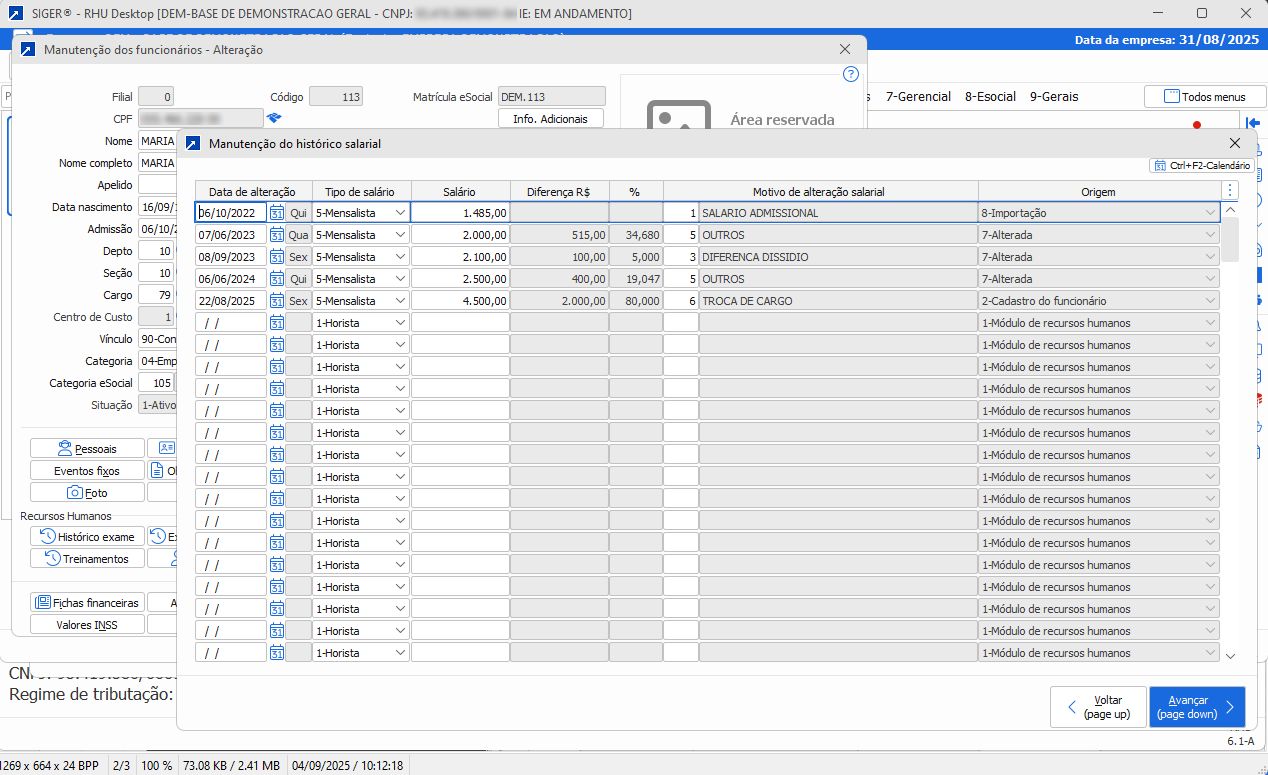Click the Voltar (page up) button
The image size is (1268, 775).
(x=1098, y=707)
